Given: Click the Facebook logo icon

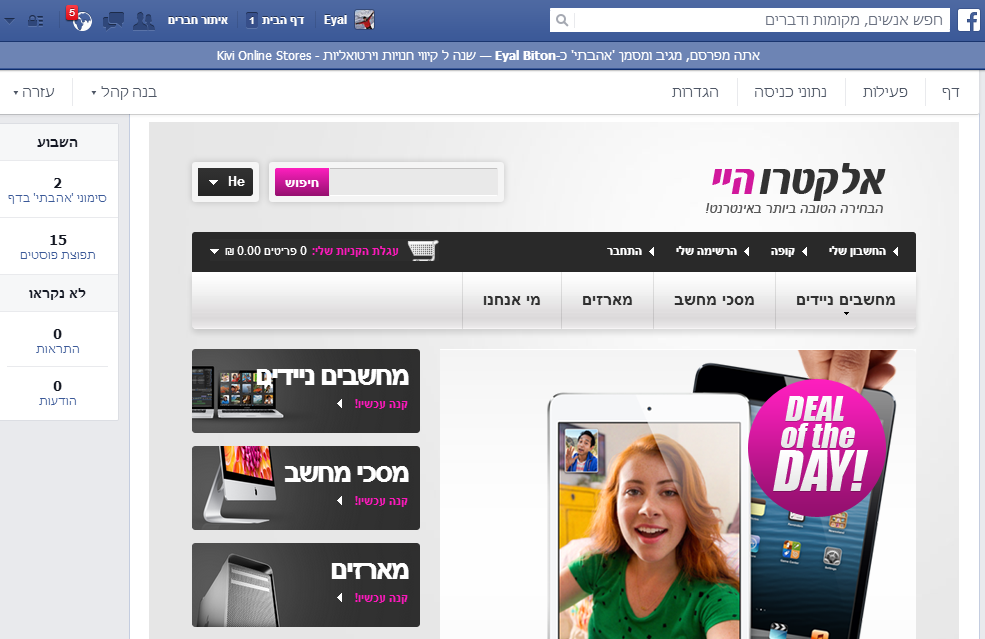Looking at the screenshot, I should tap(968, 20).
